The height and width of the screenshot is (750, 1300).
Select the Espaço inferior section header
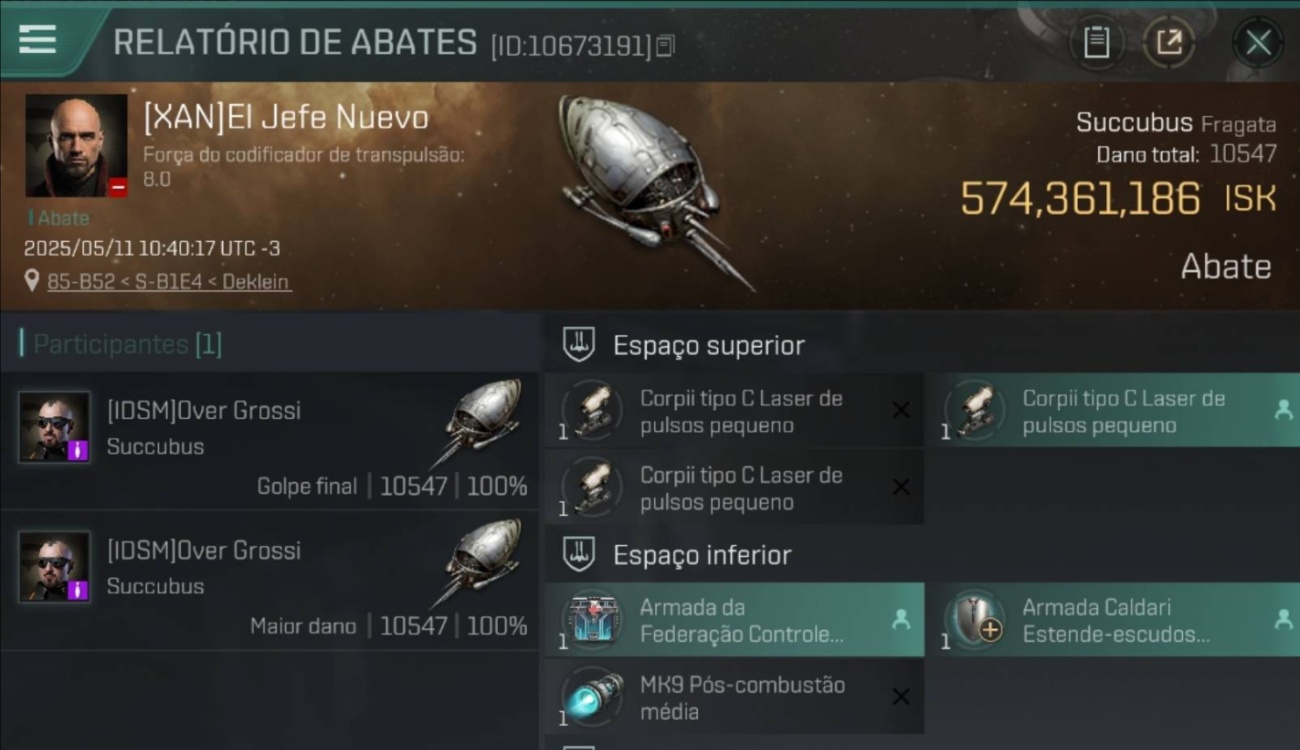pos(702,555)
